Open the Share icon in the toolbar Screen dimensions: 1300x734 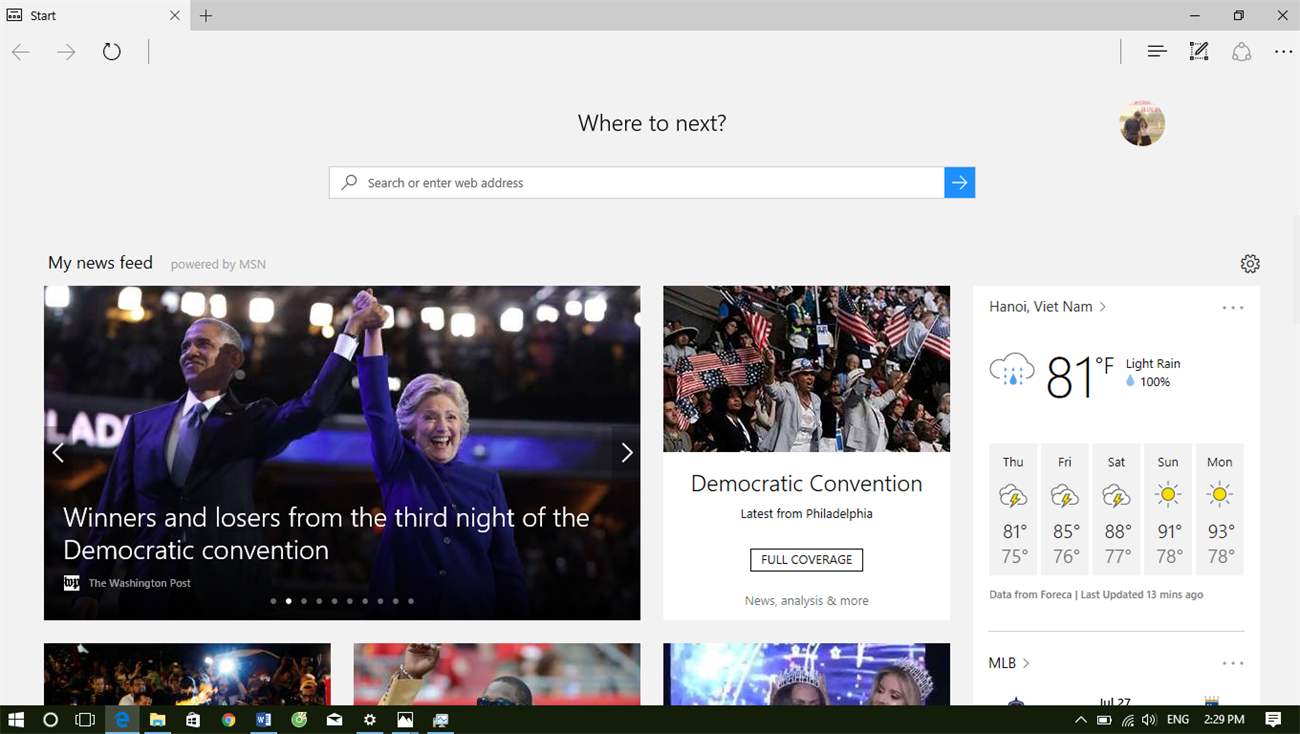[1241, 52]
